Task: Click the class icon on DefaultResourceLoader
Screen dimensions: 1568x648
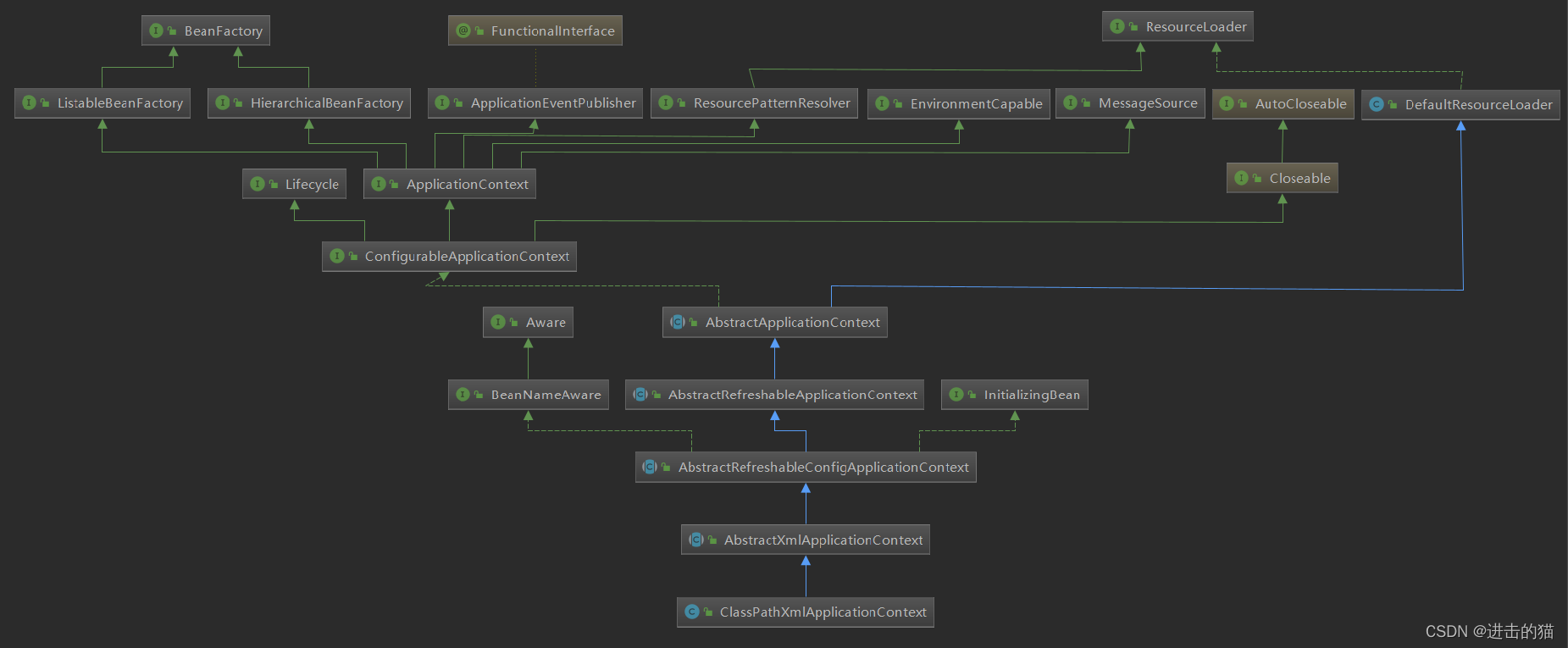Action: 1377,104
